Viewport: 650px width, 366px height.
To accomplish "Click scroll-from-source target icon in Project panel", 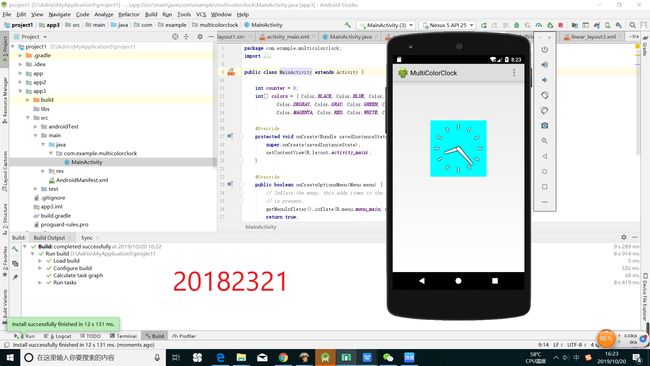I will 175,37.
